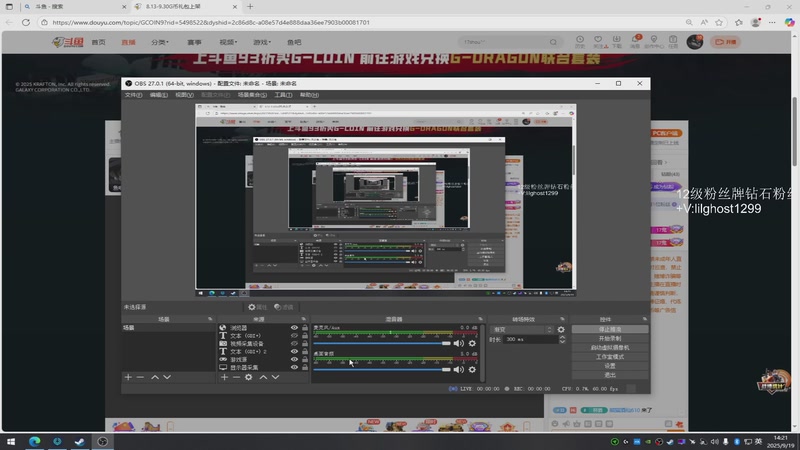
Task: Click the browser favorites star icon
Action: [719, 22]
